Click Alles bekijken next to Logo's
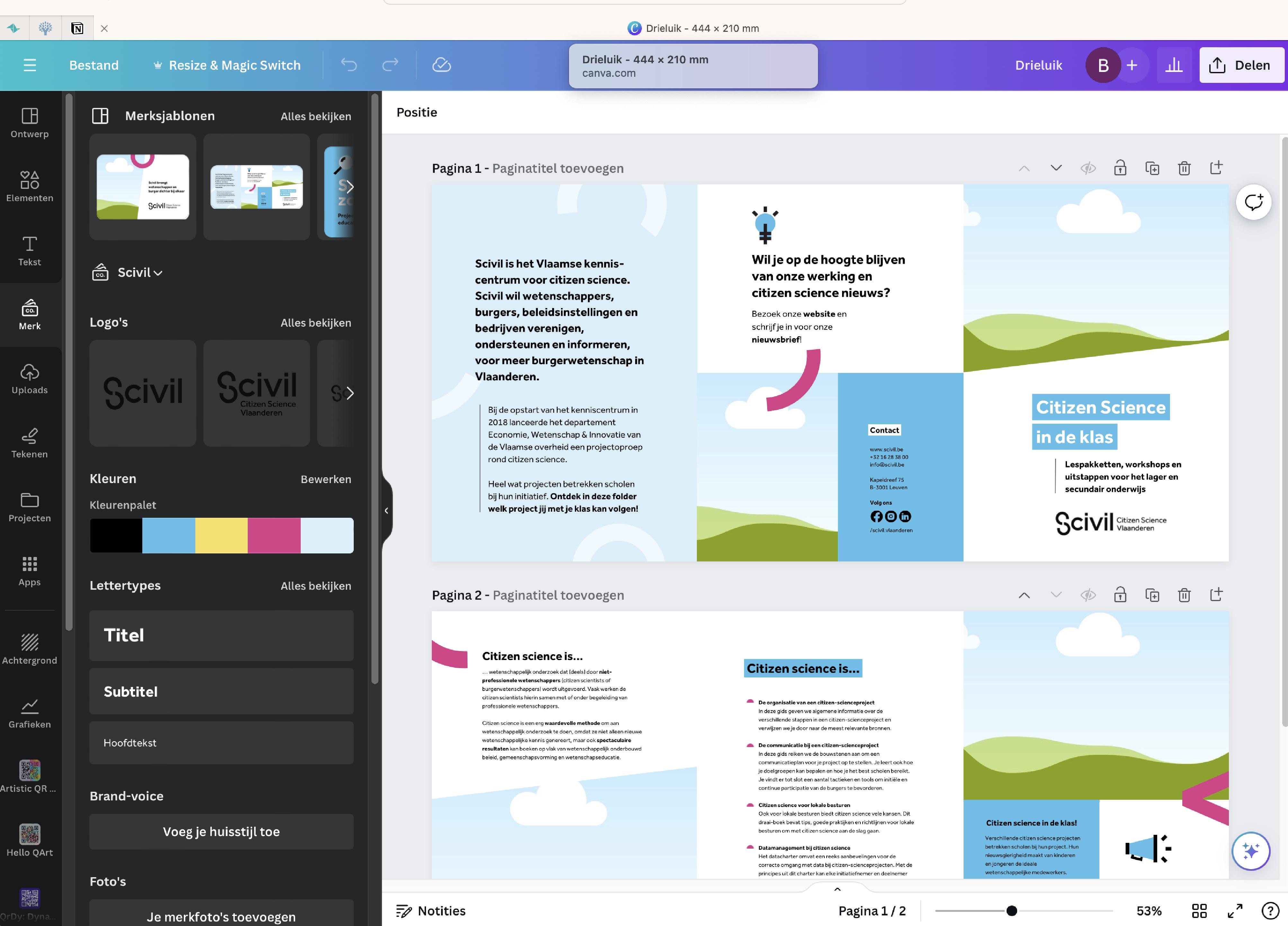Image resolution: width=1288 pixels, height=926 pixels. [315, 322]
